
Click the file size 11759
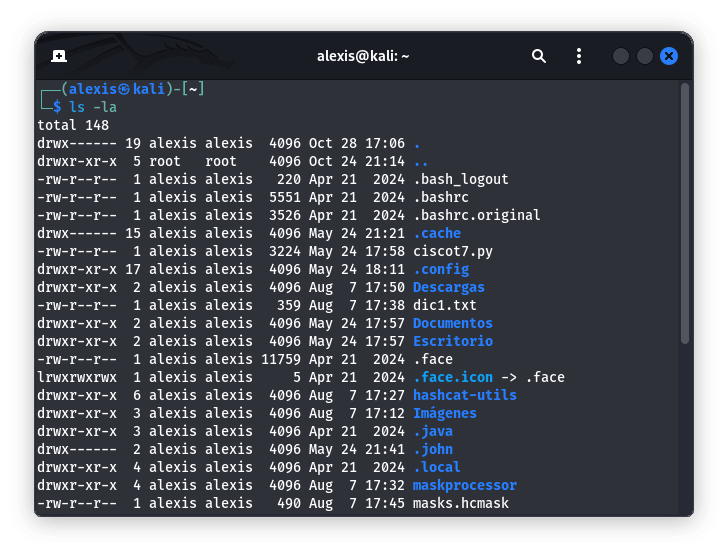pos(281,359)
